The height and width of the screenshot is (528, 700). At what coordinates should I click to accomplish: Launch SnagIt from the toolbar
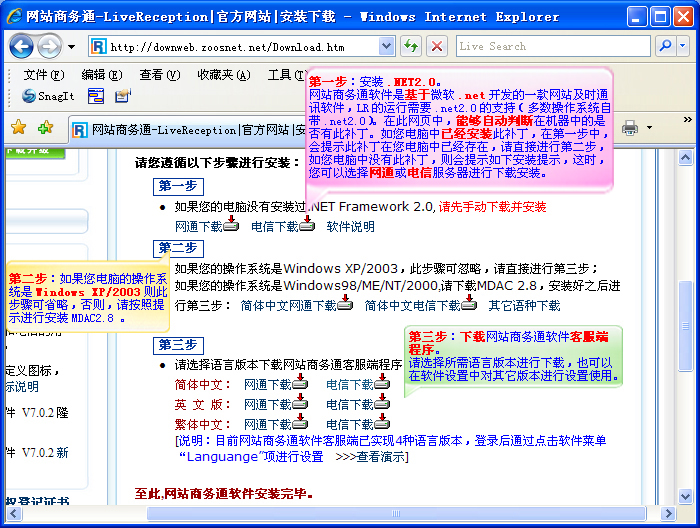pos(48,96)
